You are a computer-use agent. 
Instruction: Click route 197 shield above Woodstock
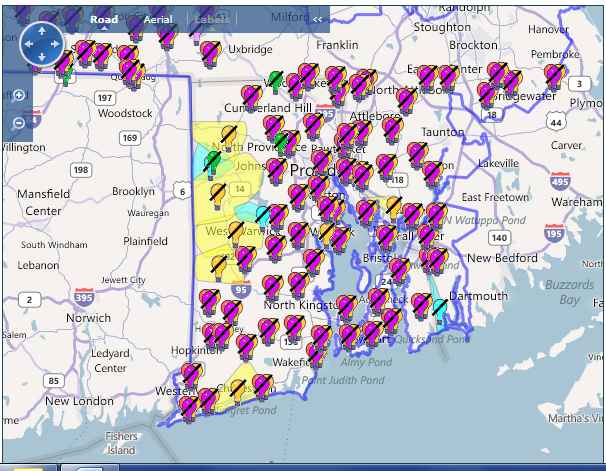click(105, 98)
